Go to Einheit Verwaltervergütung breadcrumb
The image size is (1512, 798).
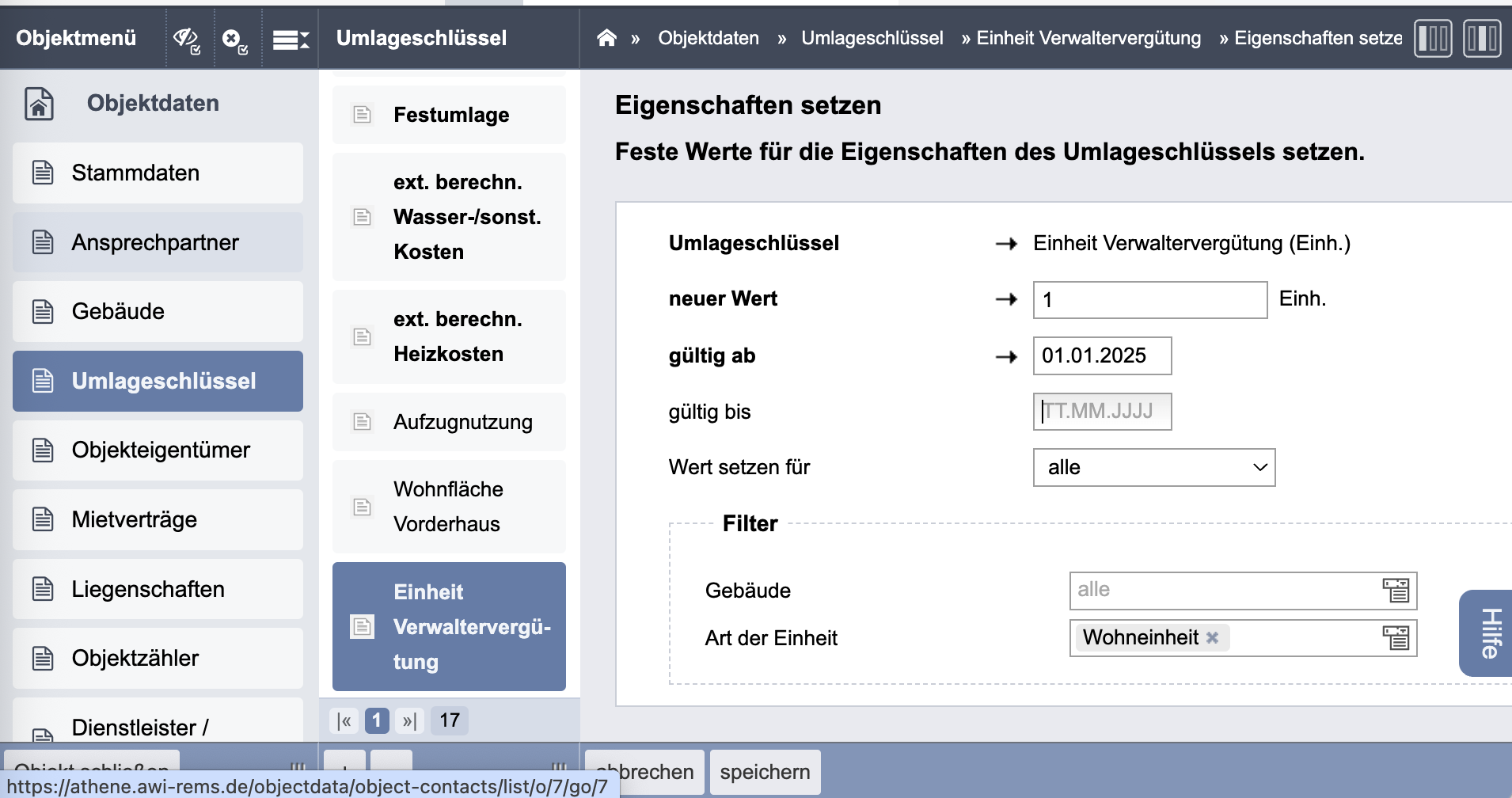(1088, 38)
